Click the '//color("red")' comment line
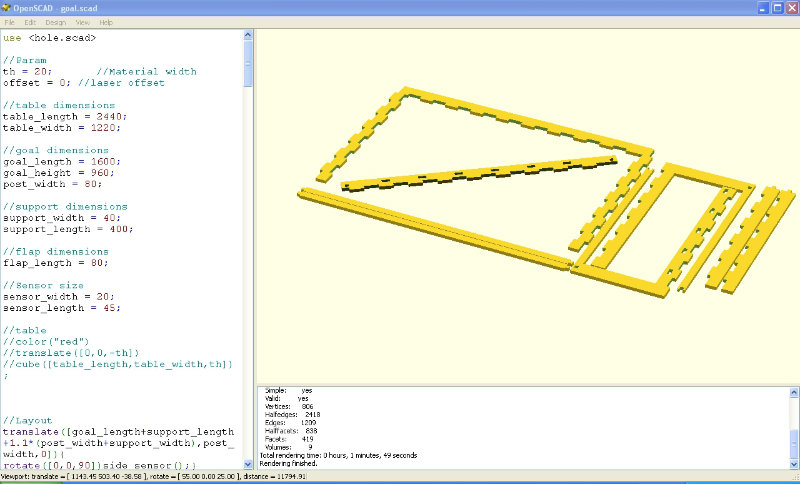Screen dimensions: 800x484 tap(46, 341)
